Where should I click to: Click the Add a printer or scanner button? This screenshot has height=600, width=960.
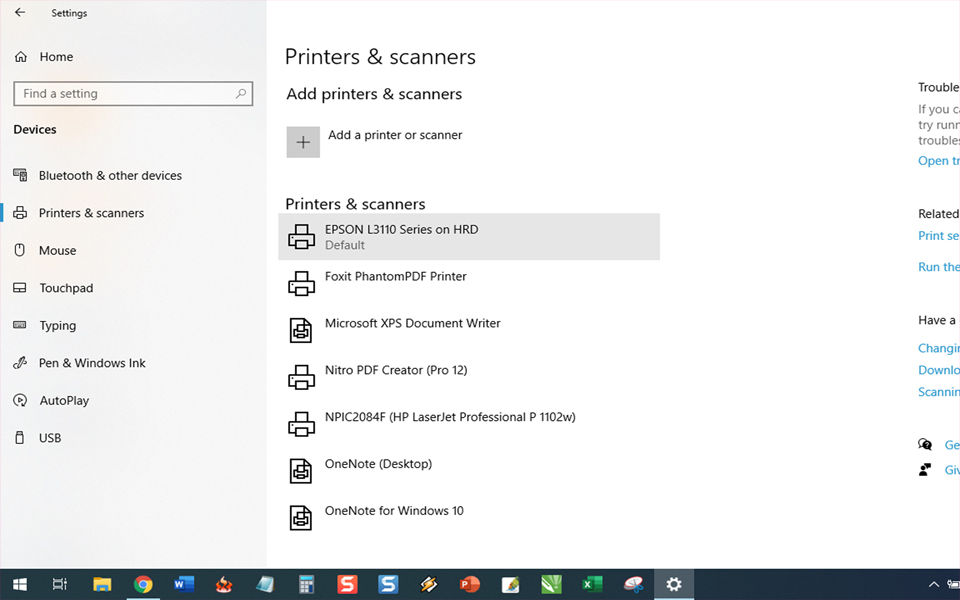pos(303,141)
